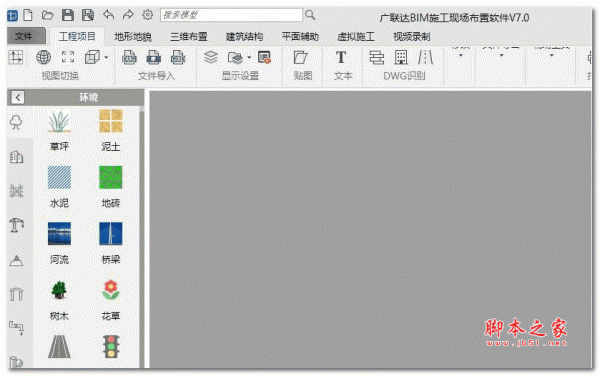This screenshot has height=376, width=600.
Task: Choose the 河流 river item
Action: [59, 244]
